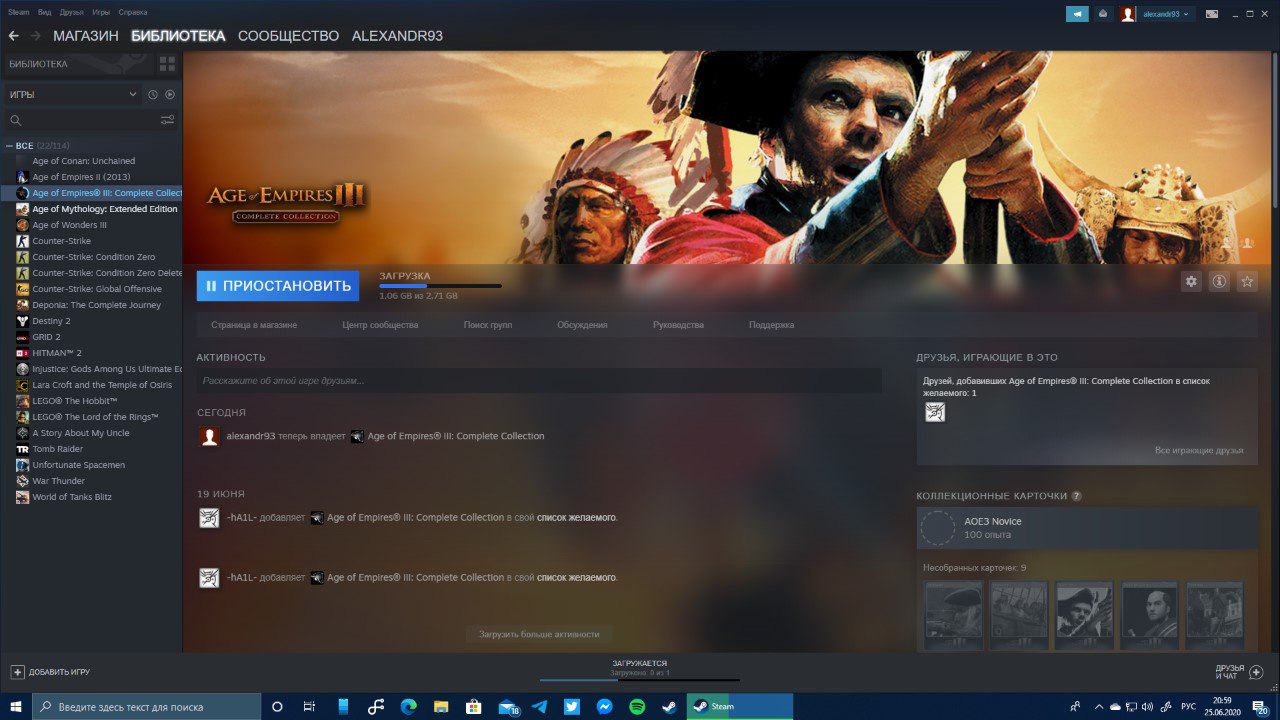Open Microsoft Edge from taskbar

coord(408,706)
